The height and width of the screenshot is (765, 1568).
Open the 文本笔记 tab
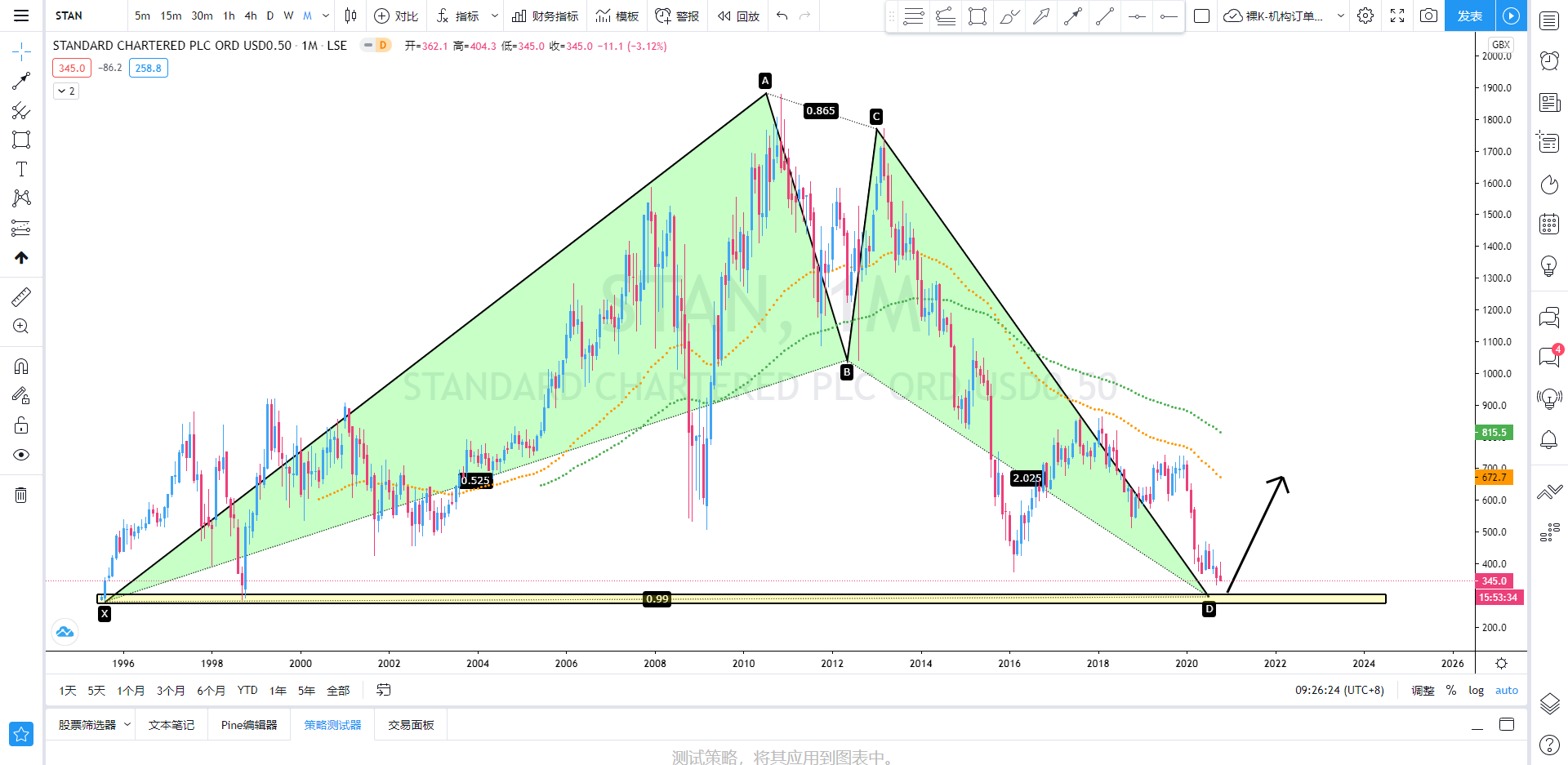[x=171, y=725]
